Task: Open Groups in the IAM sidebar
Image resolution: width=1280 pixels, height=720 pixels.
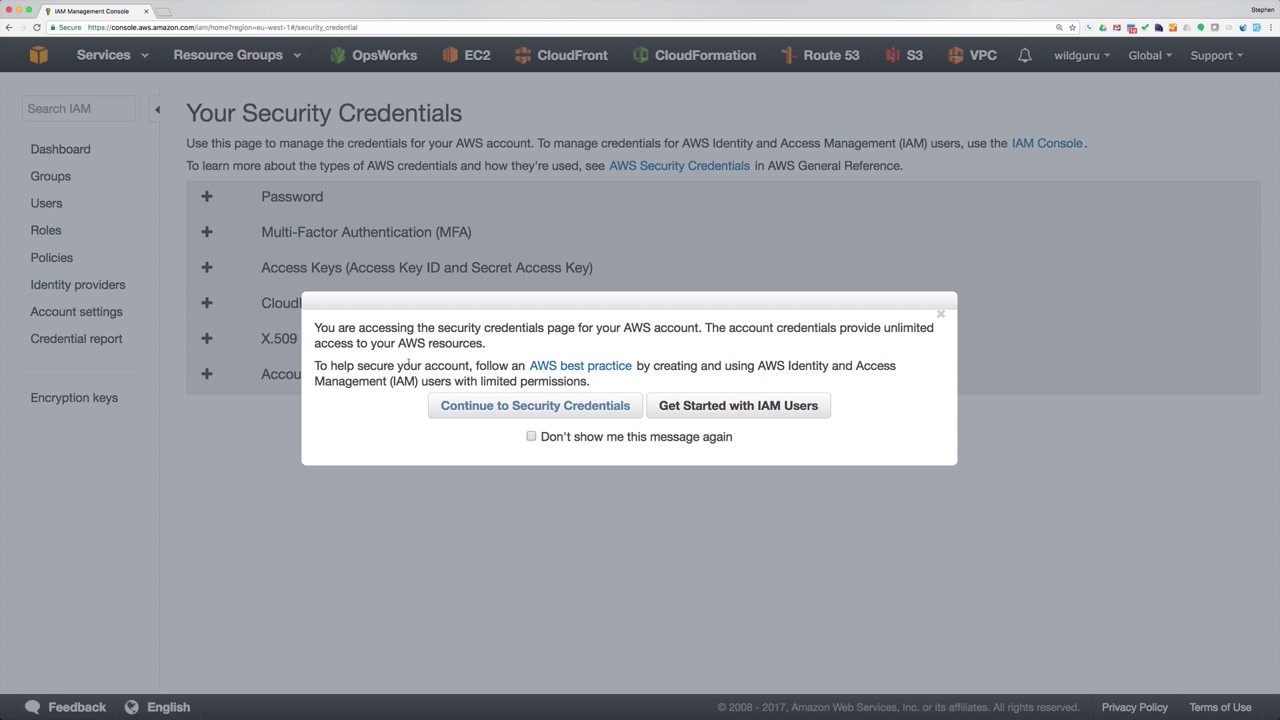Action: [x=50, y=176]
